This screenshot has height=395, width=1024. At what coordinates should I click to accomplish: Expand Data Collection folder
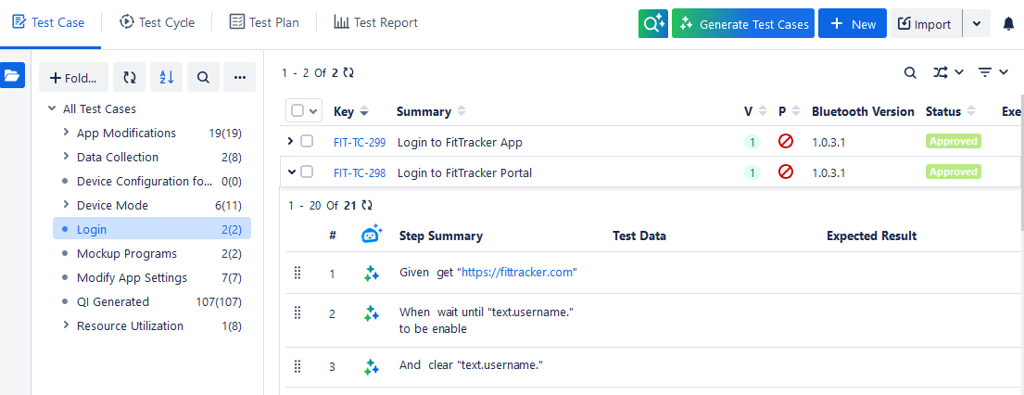pos(65,157)
